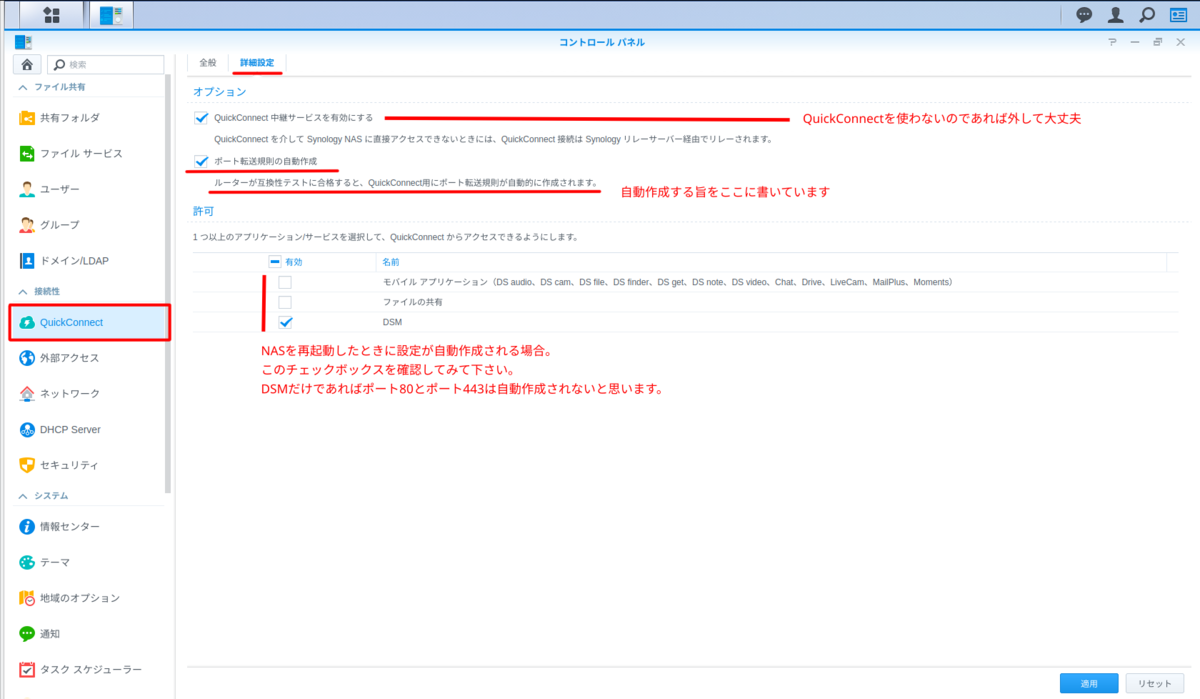Open the Domain/LDAP (ドメイン/LDAP) icon
Viewport: 1200px width, 699px height.
[x=27, y=261]
